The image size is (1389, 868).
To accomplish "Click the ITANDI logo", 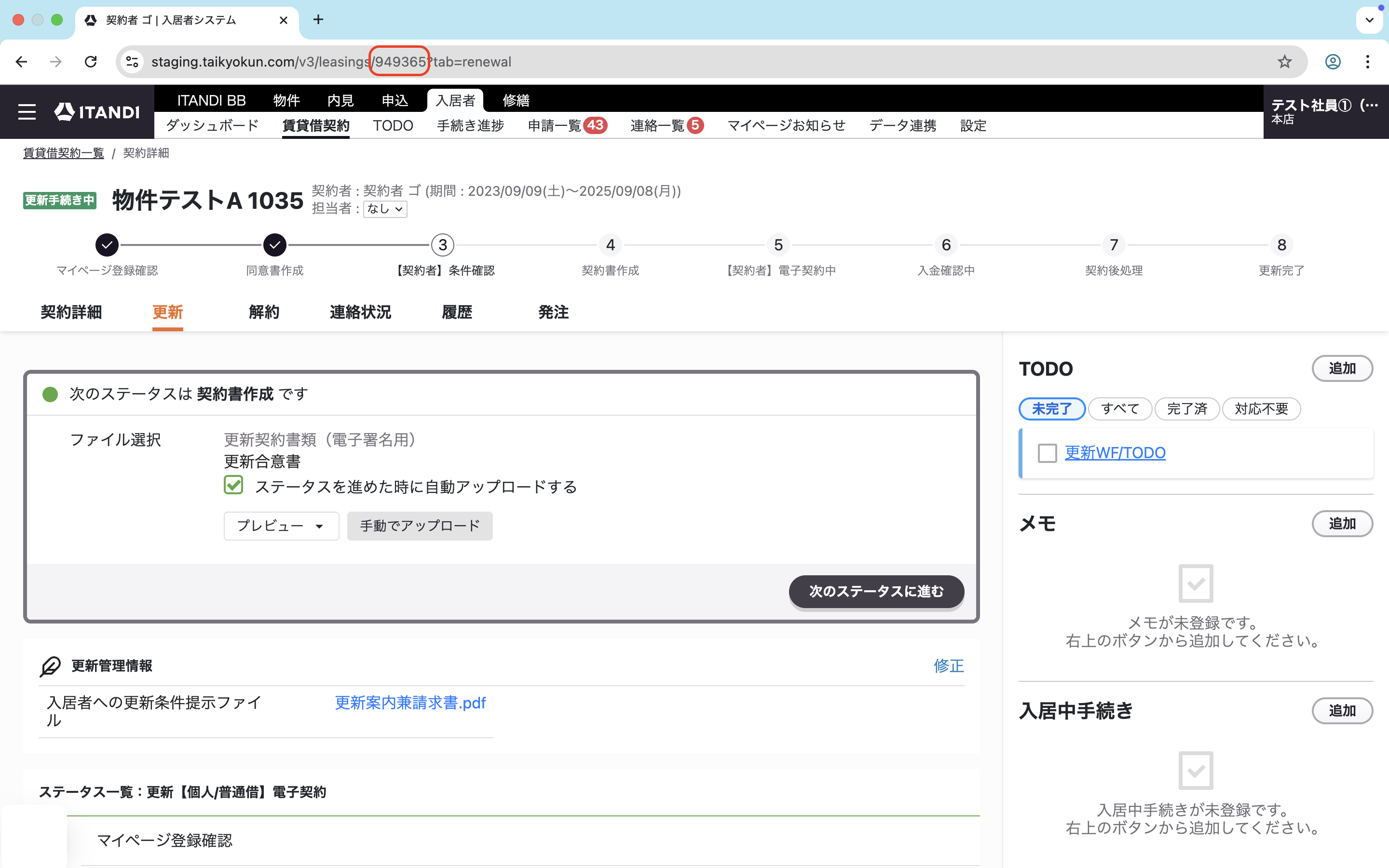I will (x=97, y=112).
